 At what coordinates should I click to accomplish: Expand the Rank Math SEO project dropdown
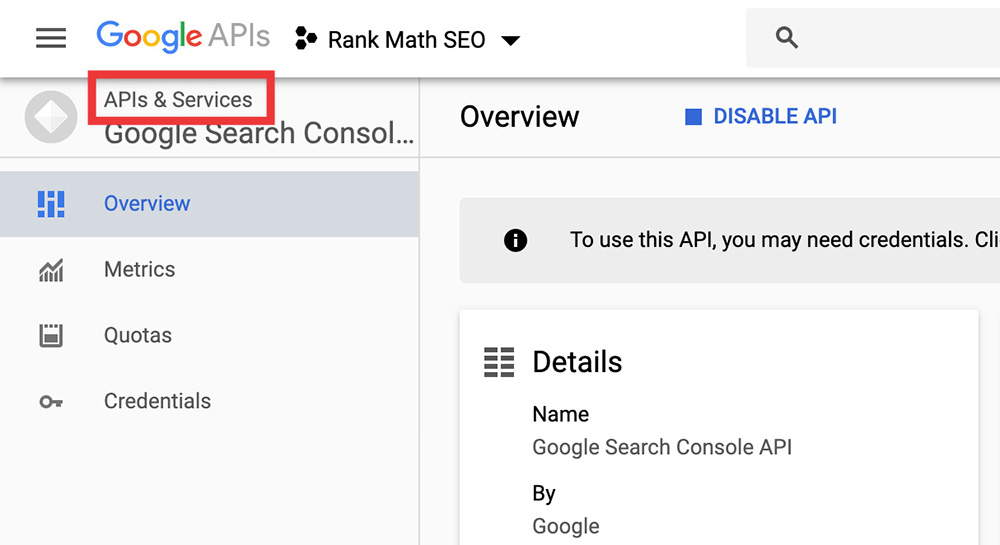510,41
